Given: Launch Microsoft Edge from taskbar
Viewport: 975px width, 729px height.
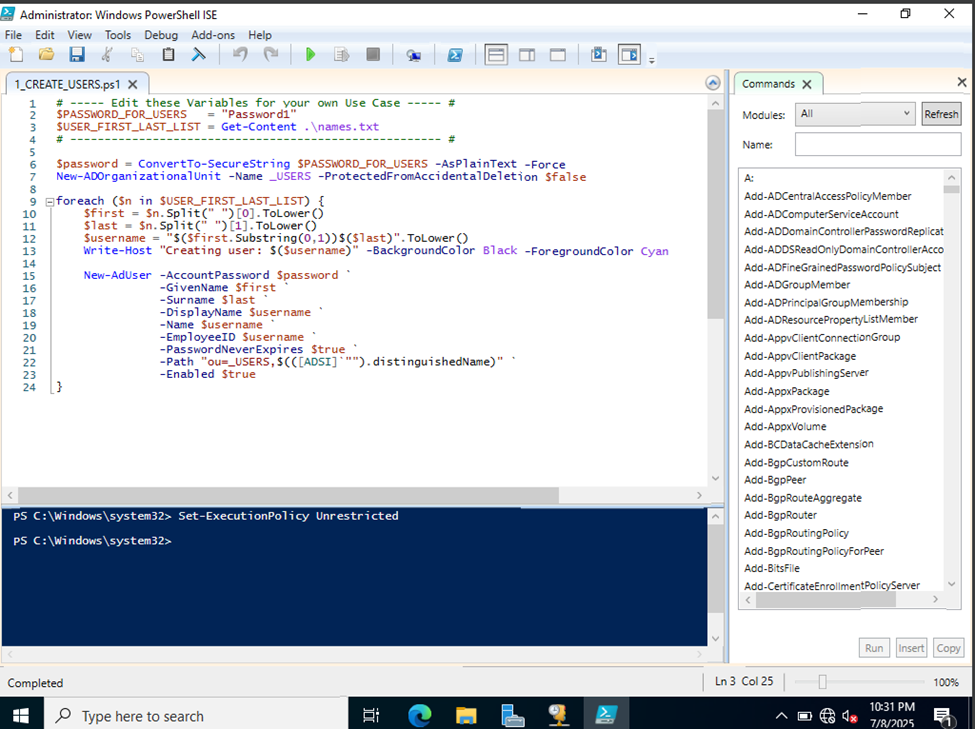Looking at the screenshot, I should [420, 715].
